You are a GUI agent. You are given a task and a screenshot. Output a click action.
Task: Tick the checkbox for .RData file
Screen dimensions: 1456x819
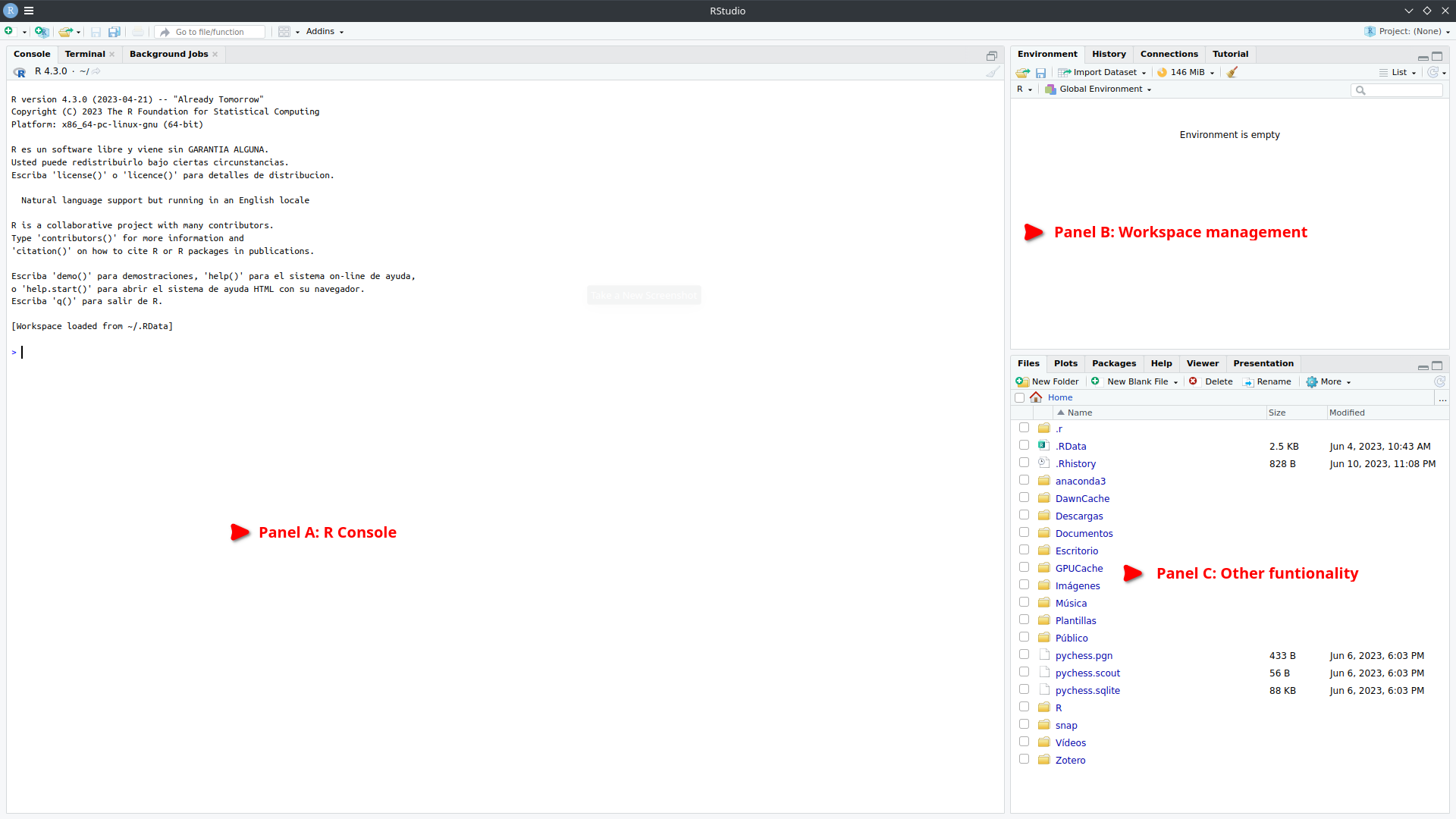(x=1024, y=445)
